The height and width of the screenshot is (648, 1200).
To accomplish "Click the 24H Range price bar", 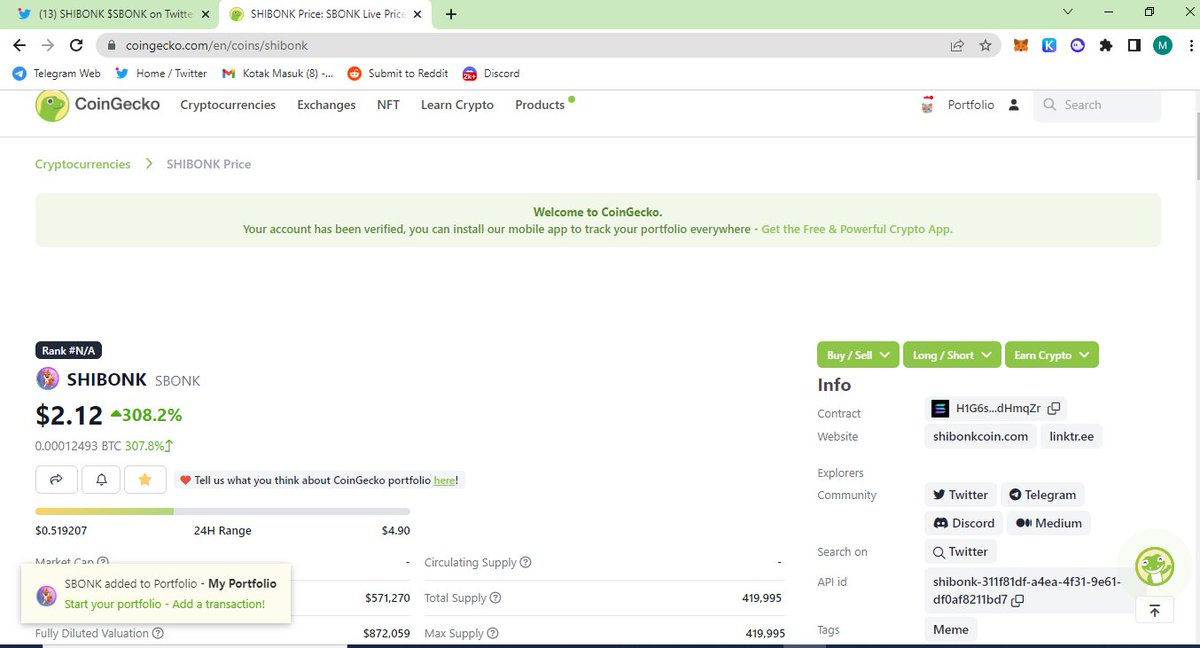I will tap(222, 511).
